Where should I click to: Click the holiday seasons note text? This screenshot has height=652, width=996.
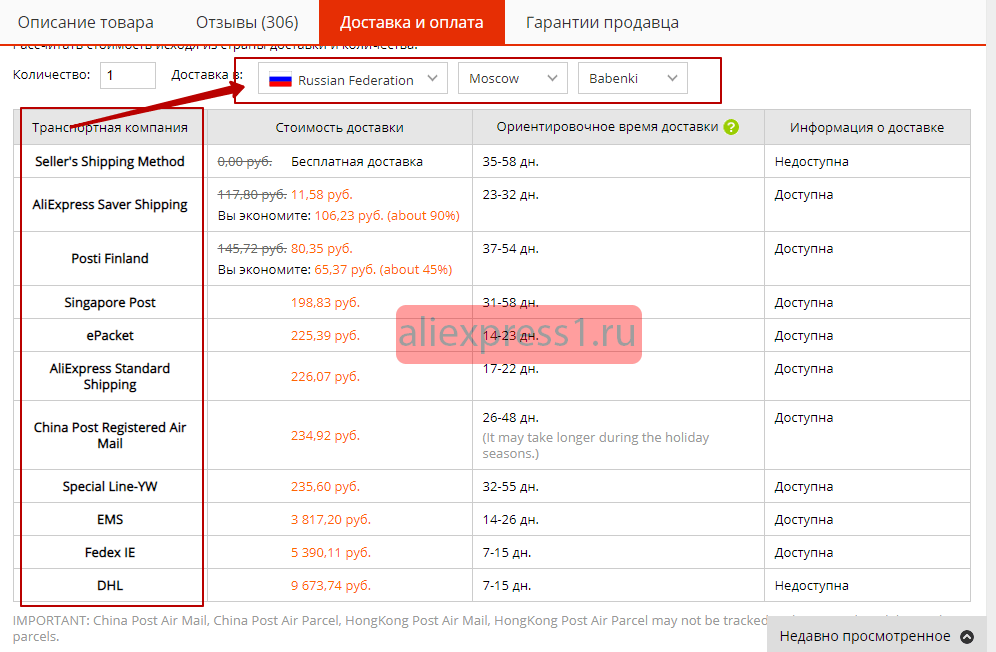coord(596,445)
